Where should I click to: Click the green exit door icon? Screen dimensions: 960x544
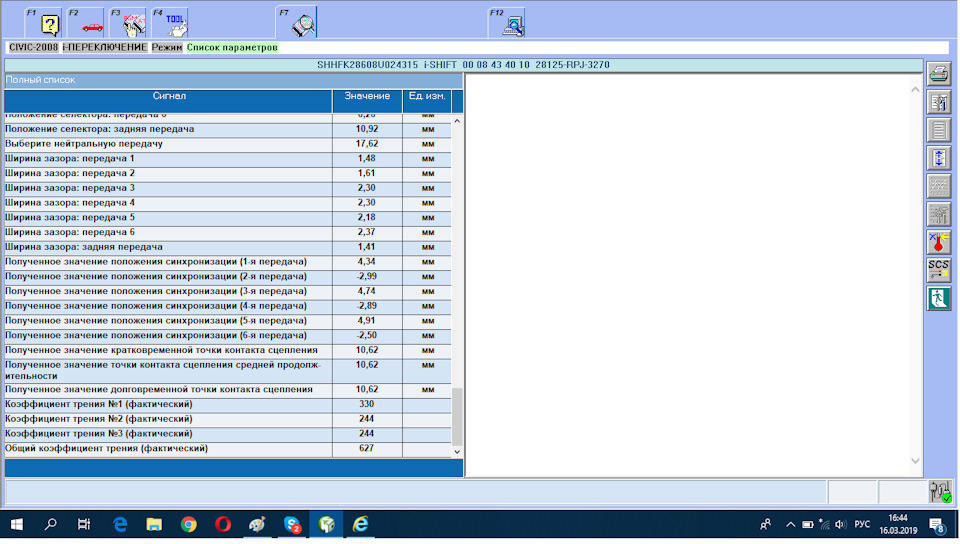939,299
